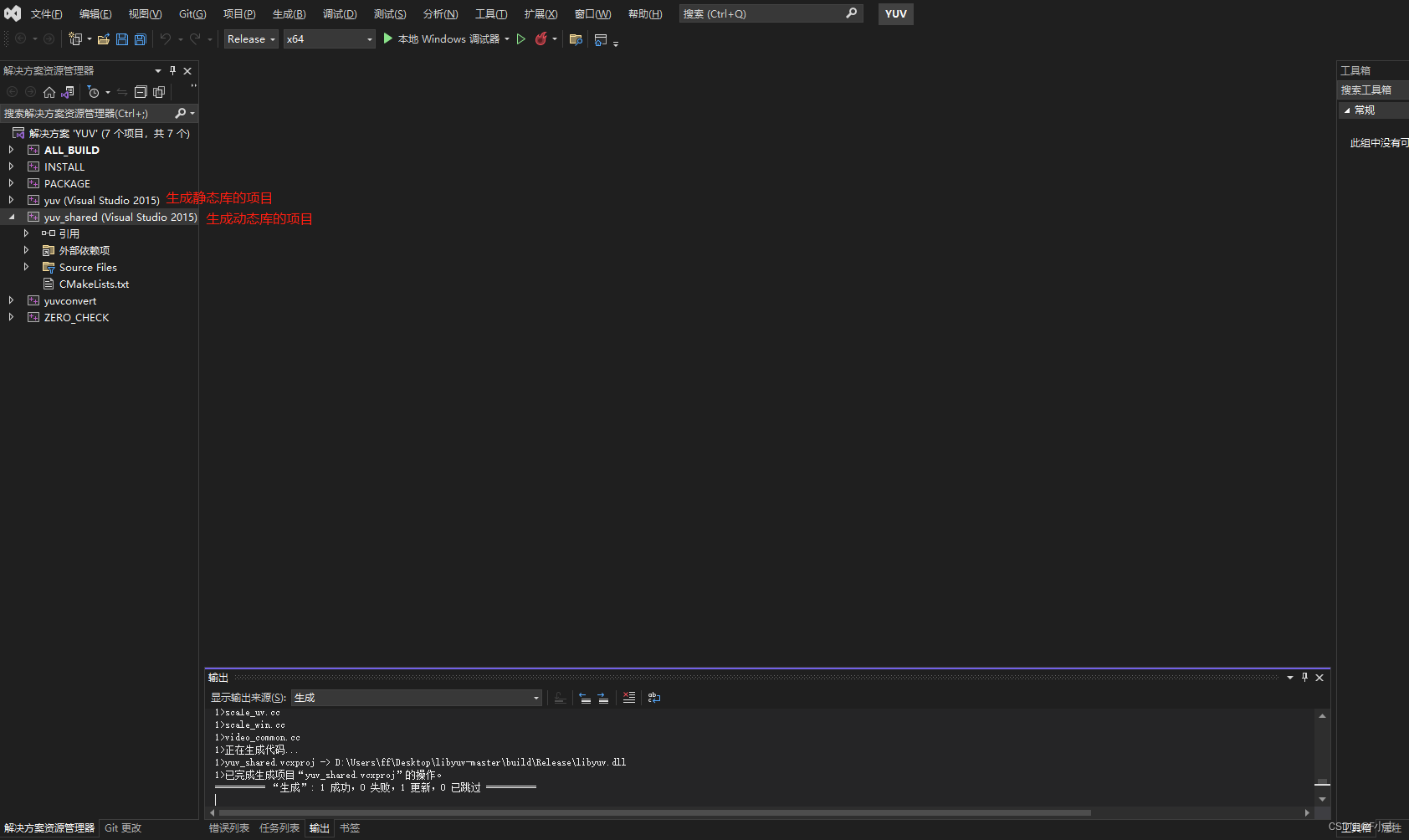The width and height of the screenshot is (1409, 840).
Task: Expand the 引用 references node
Action: pyautogui.click(x=26, y=233)
